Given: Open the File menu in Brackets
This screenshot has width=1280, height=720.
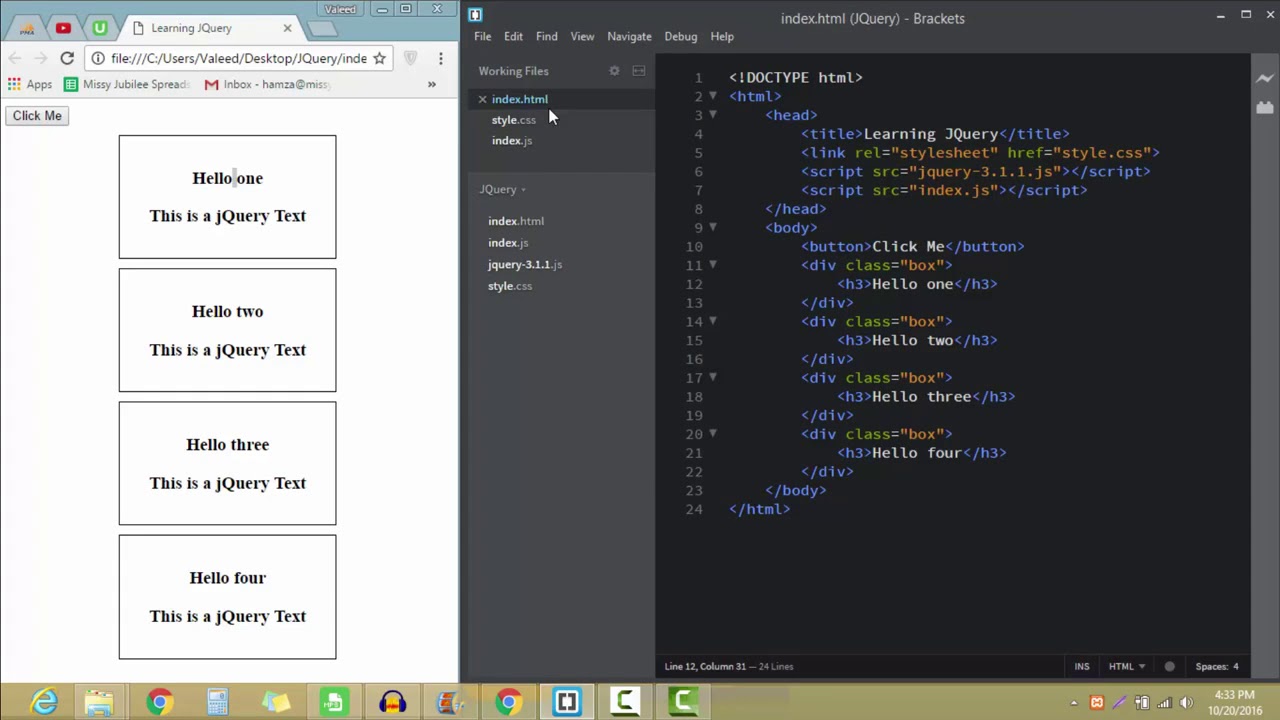Looking at the screenshot, I should 482,36.
